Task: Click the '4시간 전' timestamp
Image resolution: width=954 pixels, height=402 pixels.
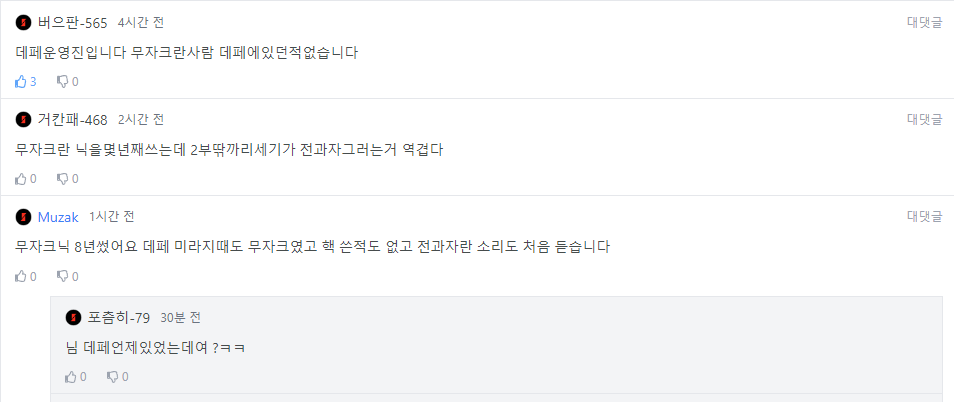Action: (140, 22)
